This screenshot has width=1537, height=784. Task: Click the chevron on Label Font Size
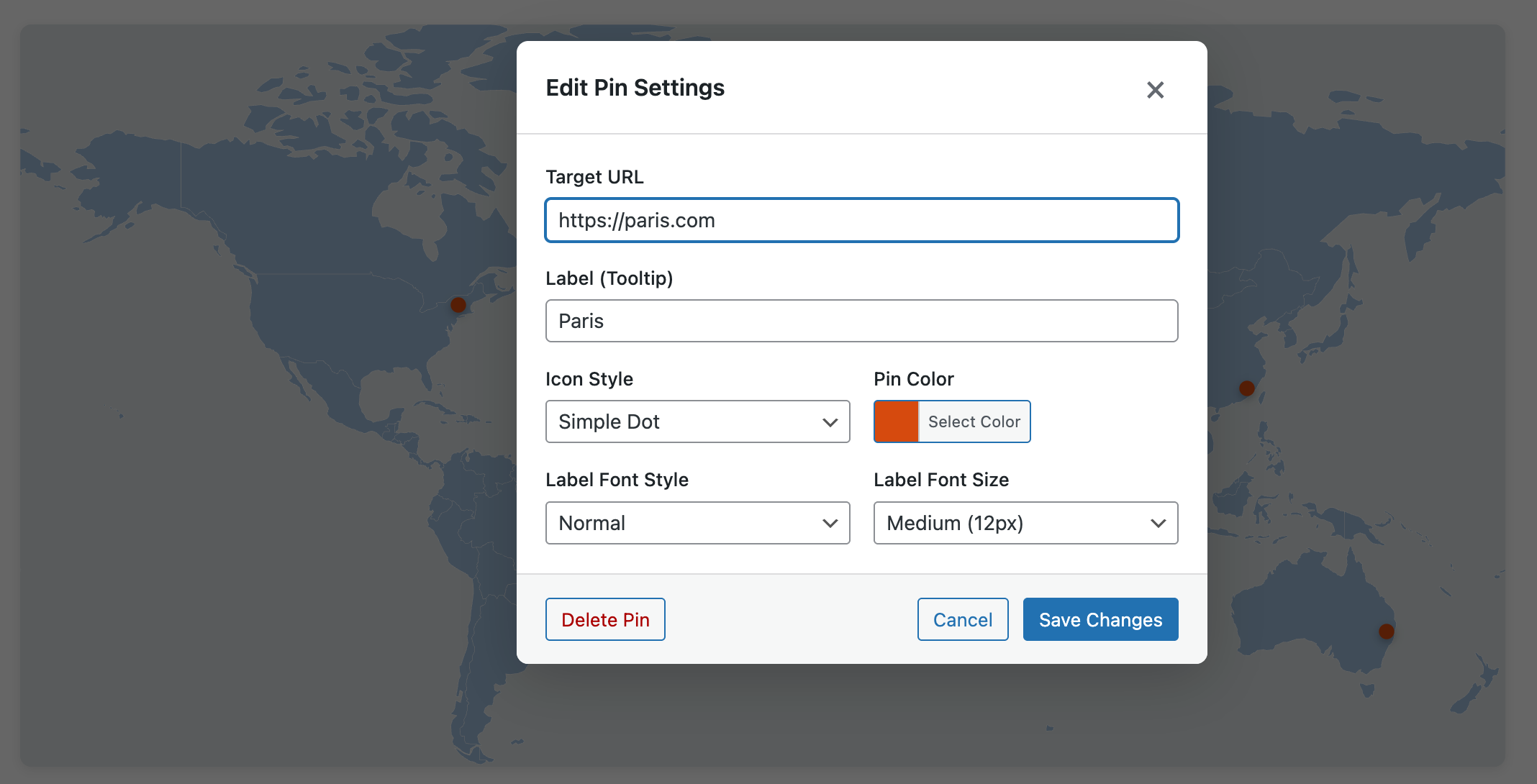point(1158,523)
